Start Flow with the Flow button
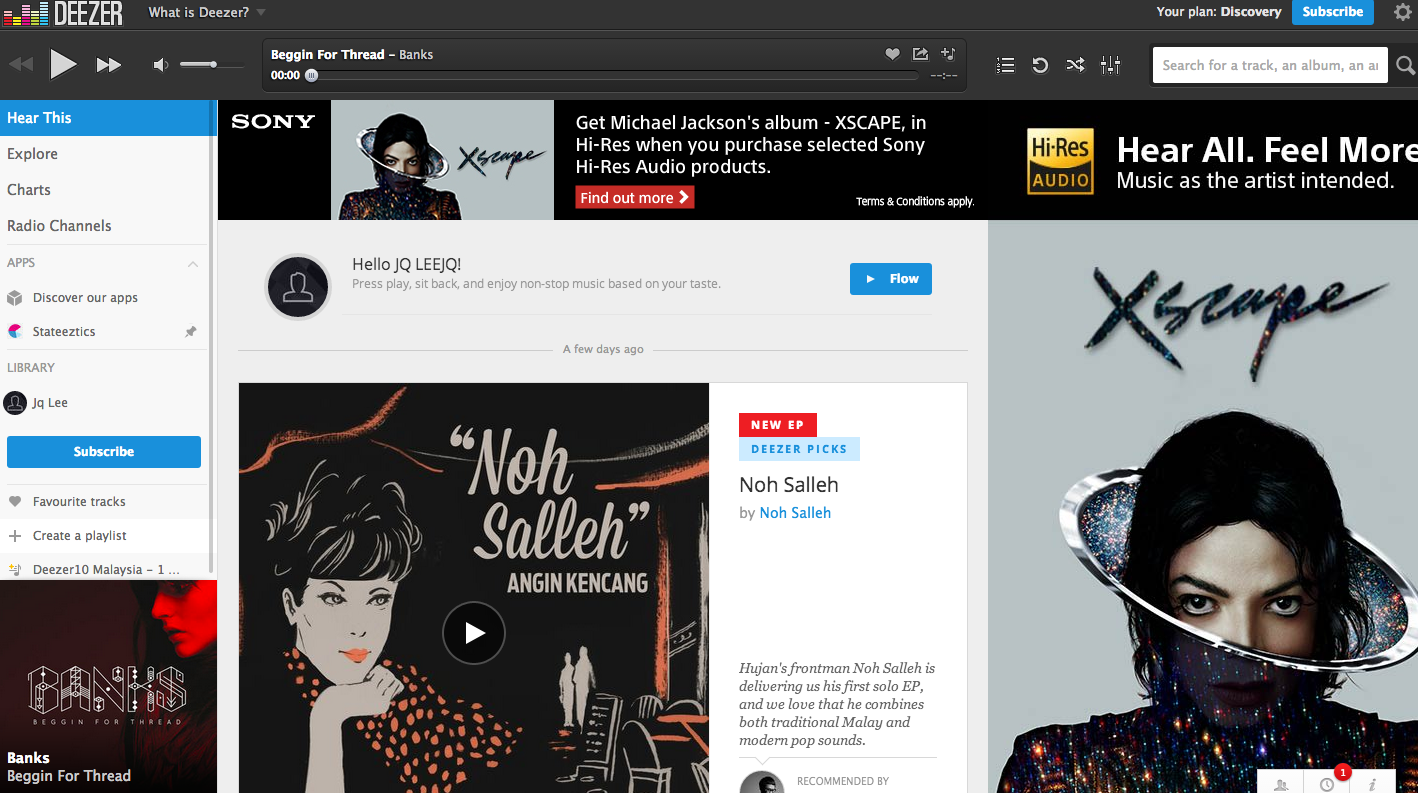This screenshot has height=793, width=1418. [x=891, y=279]
